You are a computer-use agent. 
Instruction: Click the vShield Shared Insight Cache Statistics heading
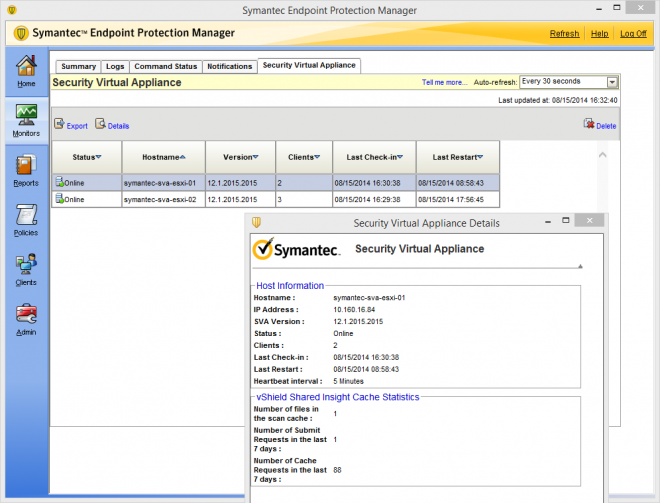pos(338,397)
